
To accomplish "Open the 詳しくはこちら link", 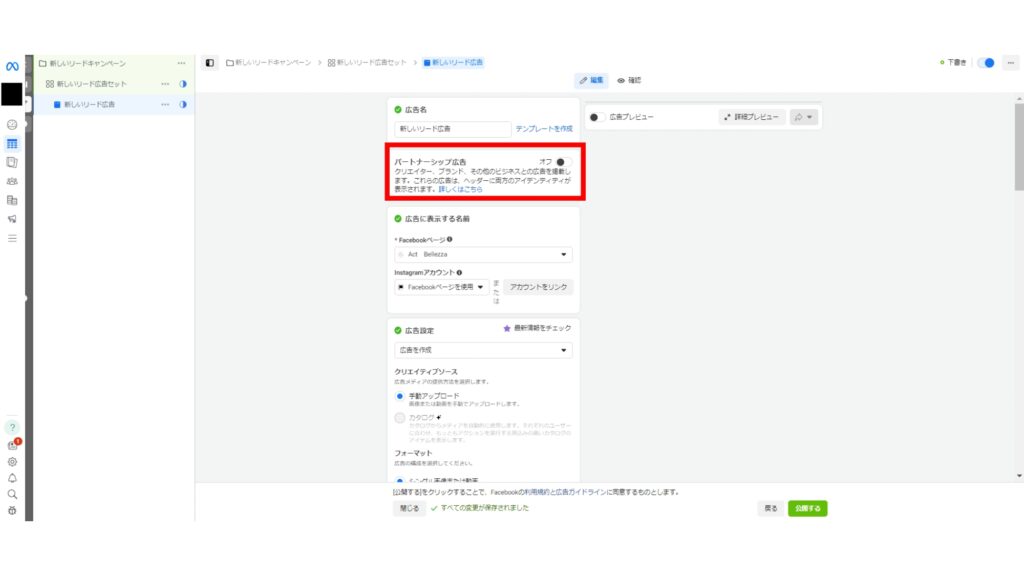I will (460, 189).
